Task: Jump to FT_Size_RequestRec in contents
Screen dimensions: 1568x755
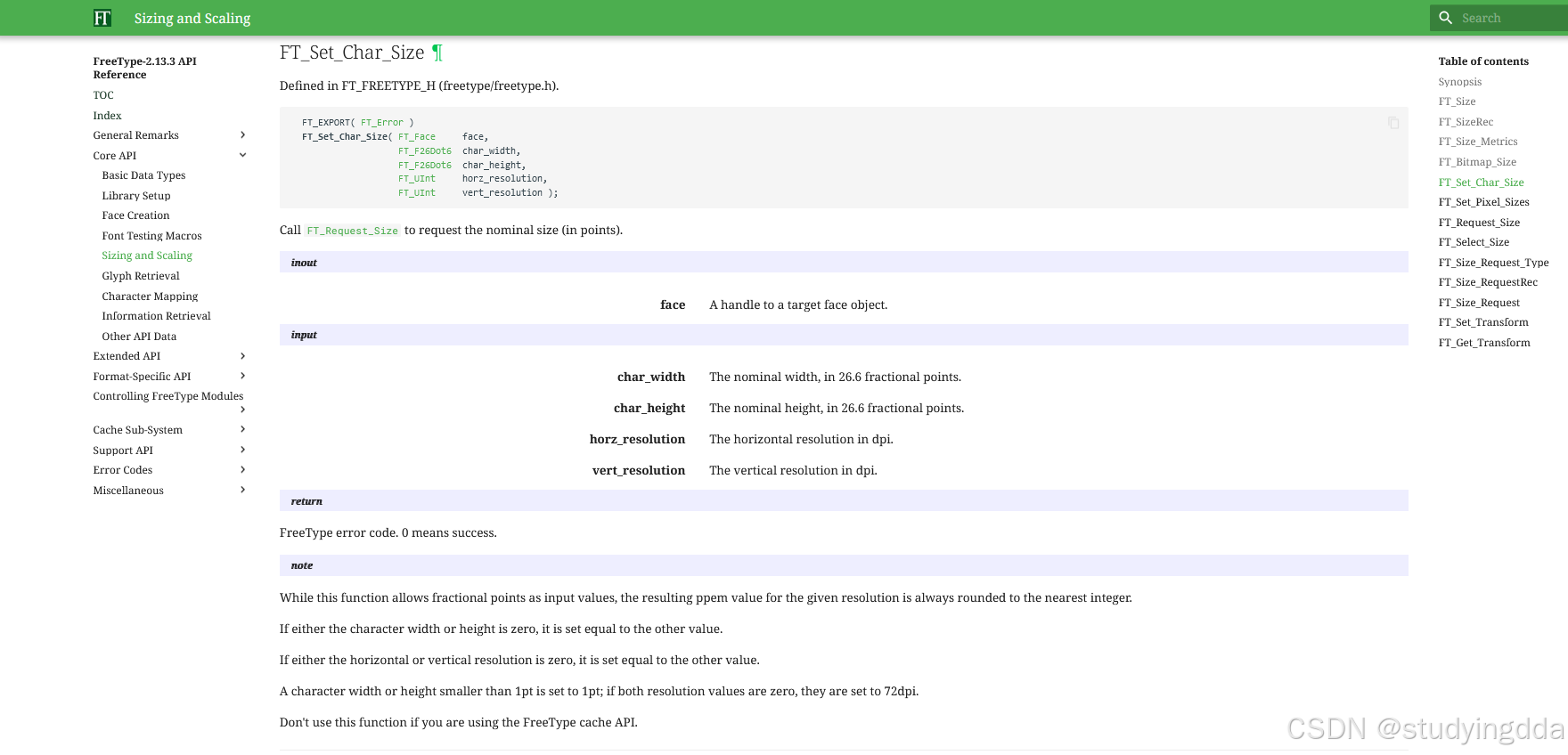Action: point(1488,282)
